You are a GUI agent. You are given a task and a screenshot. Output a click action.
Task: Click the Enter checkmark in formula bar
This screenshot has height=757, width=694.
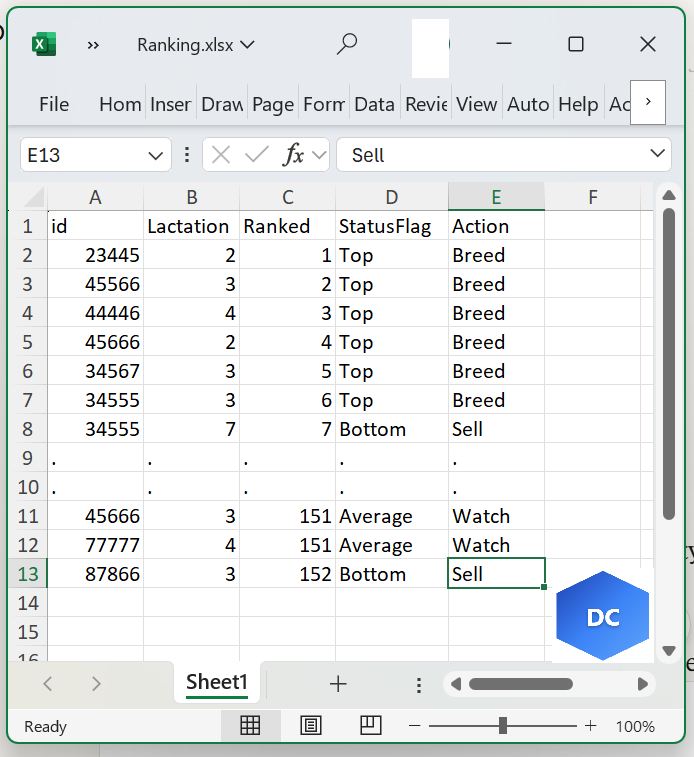pyautogui.click(x=257, y=155)
